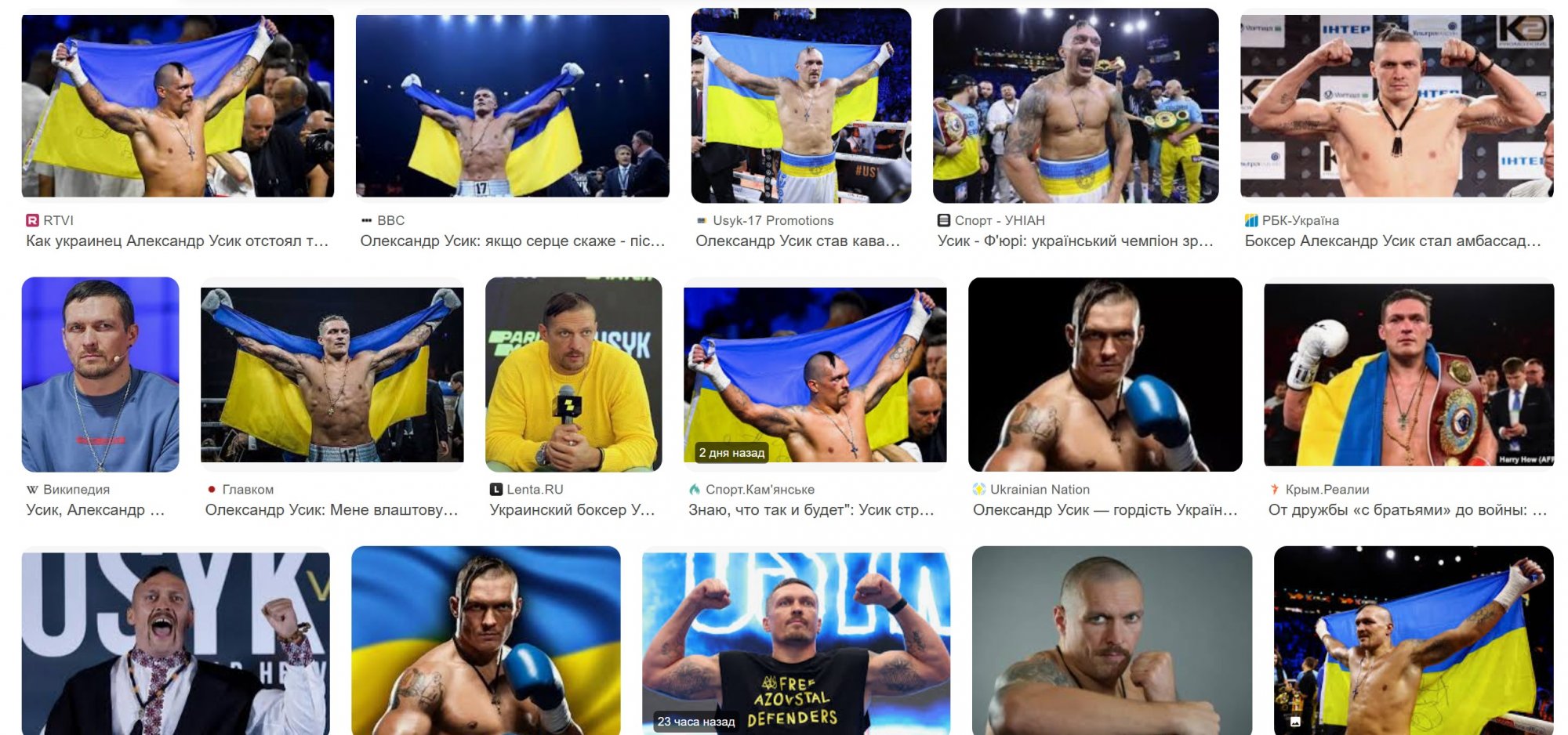
Task: Click the Usyk-17 Promotions favicon
Action: (702, 221)
